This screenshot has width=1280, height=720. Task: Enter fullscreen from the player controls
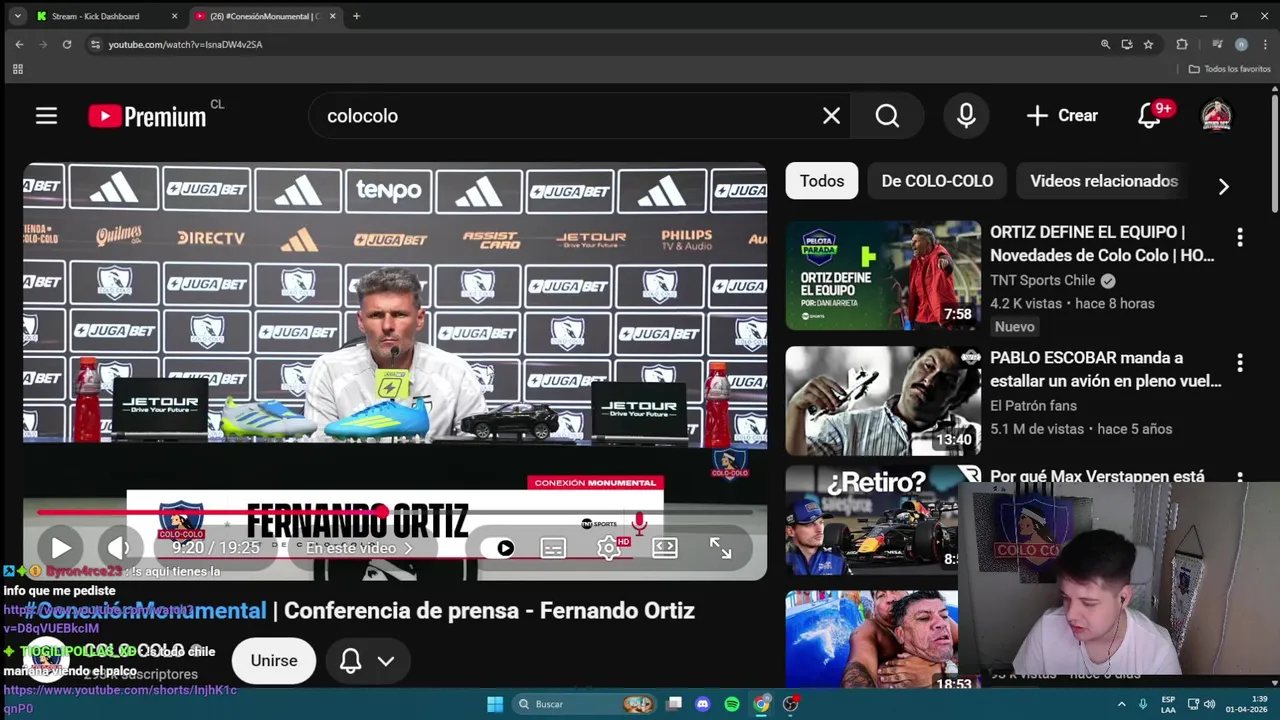[721, 548]
